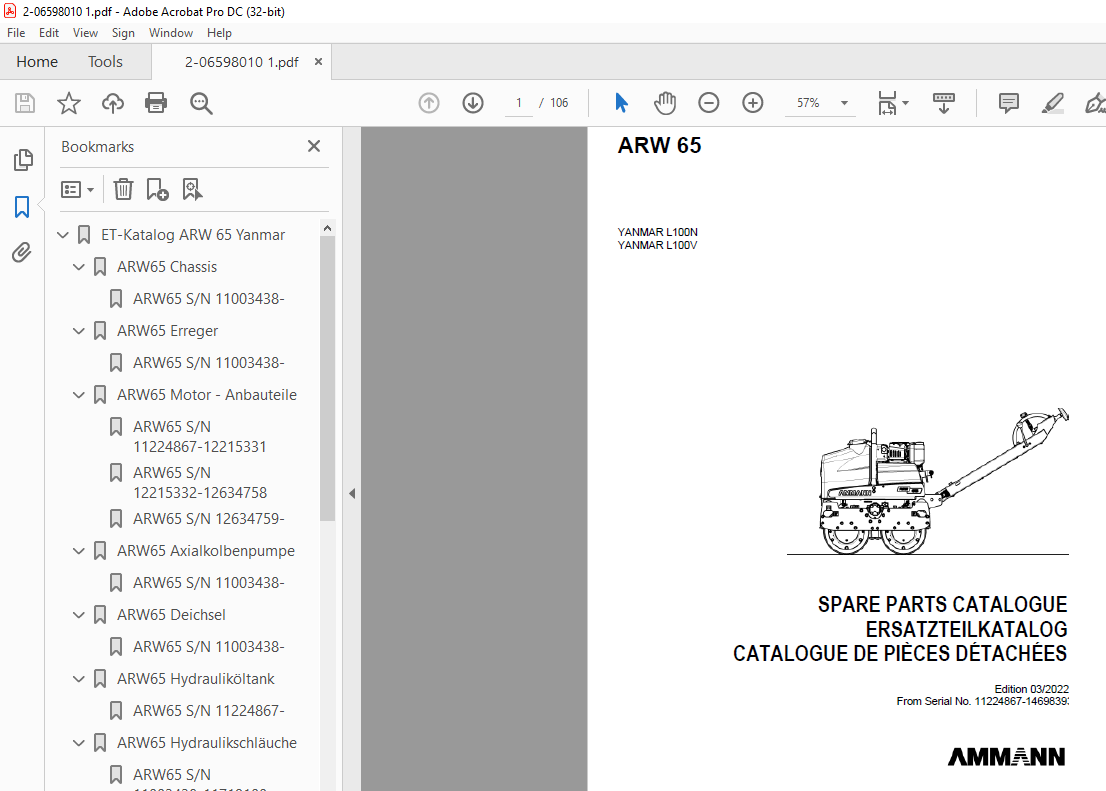The width and height of the screenshot is (1106, 791).
Task: Click the read mode scroll icon
Action: (944, 103)
